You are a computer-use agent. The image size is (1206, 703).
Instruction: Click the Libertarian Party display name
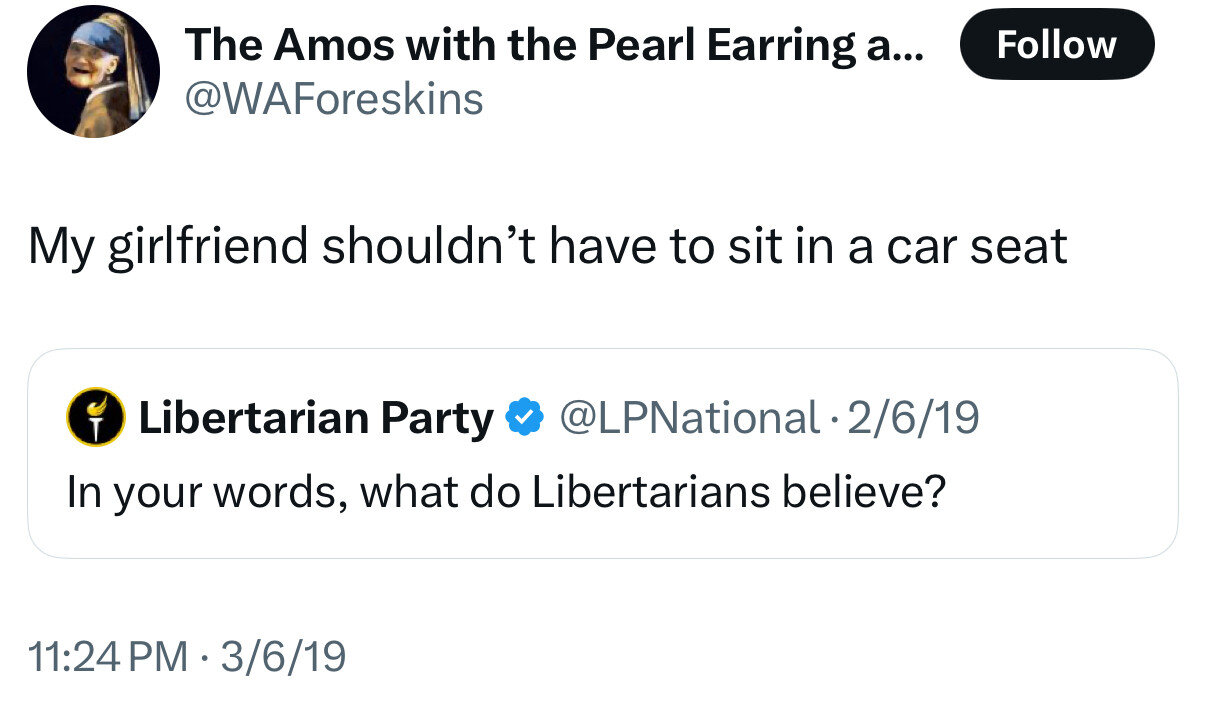(316, 418)
